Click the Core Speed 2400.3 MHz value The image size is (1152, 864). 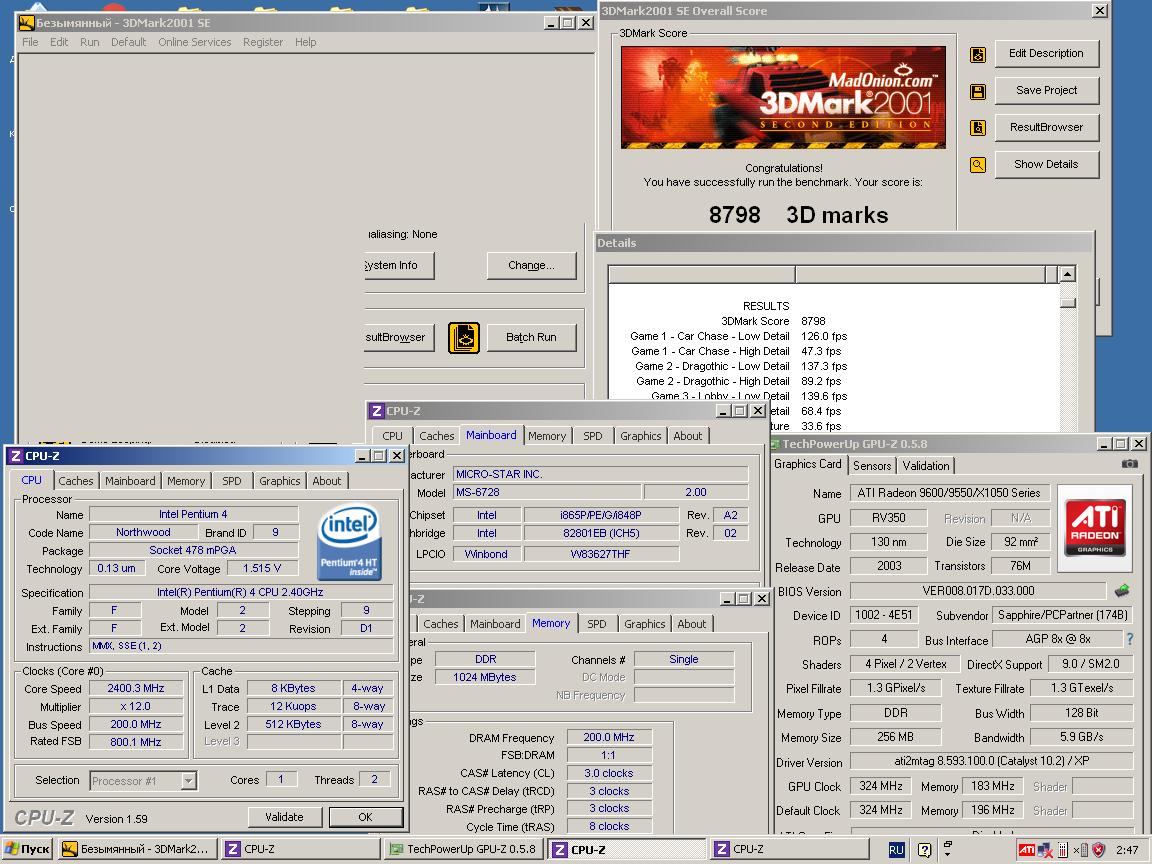pyautogui.click(x=136, y=688)
